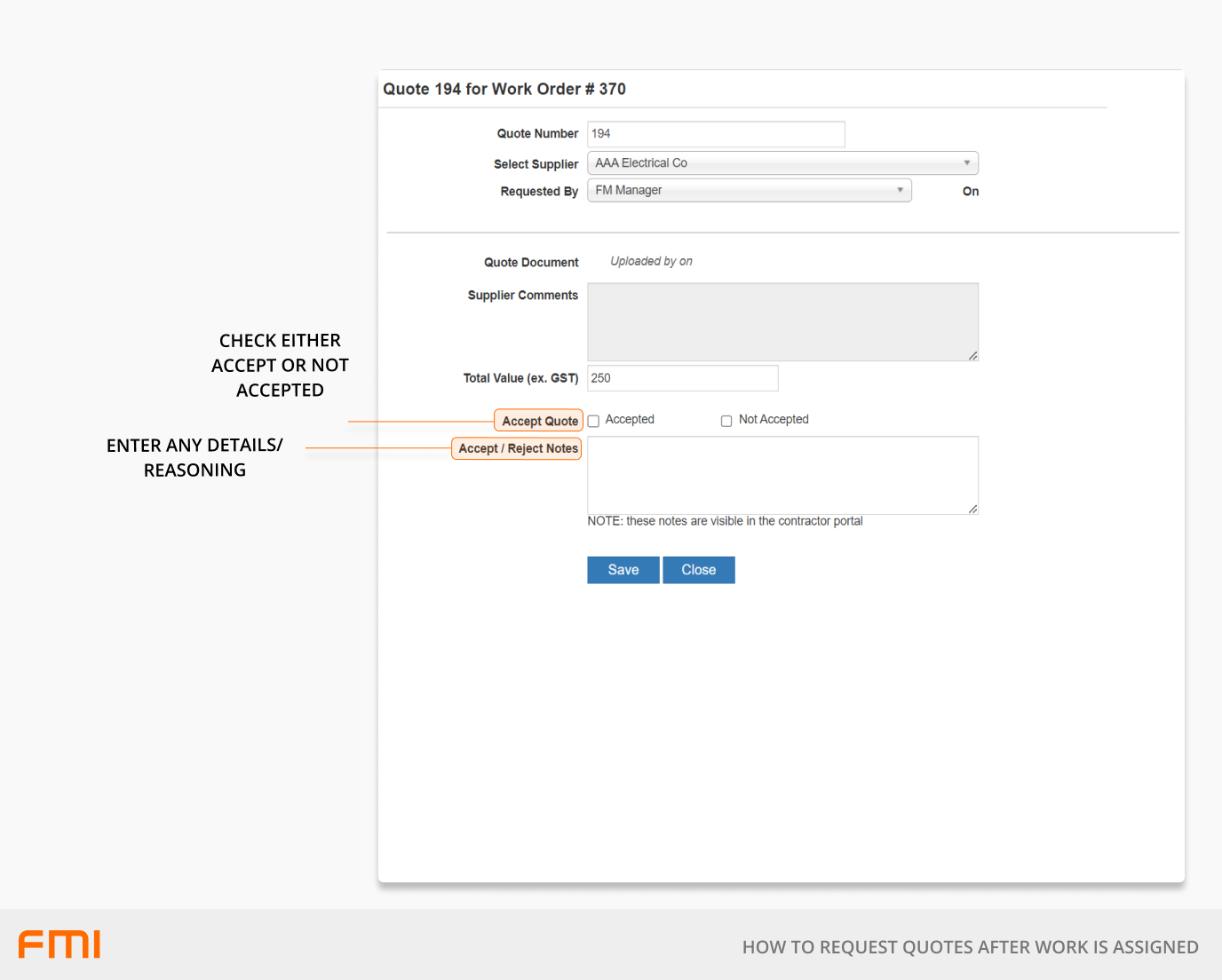
Task: Click the Select Supplier dropdown arrow
Action: pyautogui.click(x=966, y=163)
